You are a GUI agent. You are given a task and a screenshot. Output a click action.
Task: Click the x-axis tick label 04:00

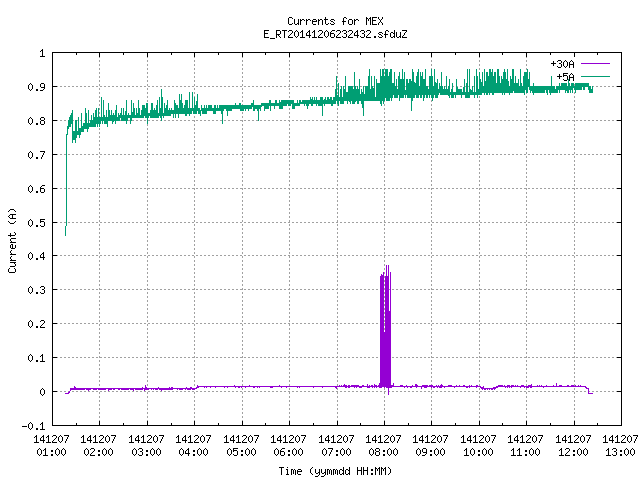click(193, 452)
